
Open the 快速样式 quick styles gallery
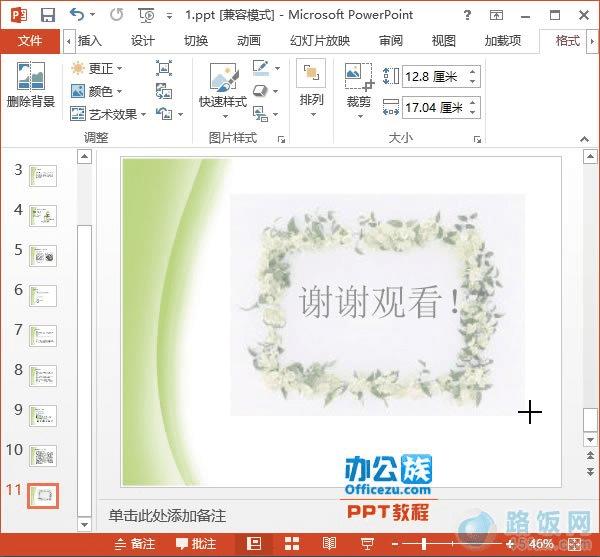tap(223, 90)
